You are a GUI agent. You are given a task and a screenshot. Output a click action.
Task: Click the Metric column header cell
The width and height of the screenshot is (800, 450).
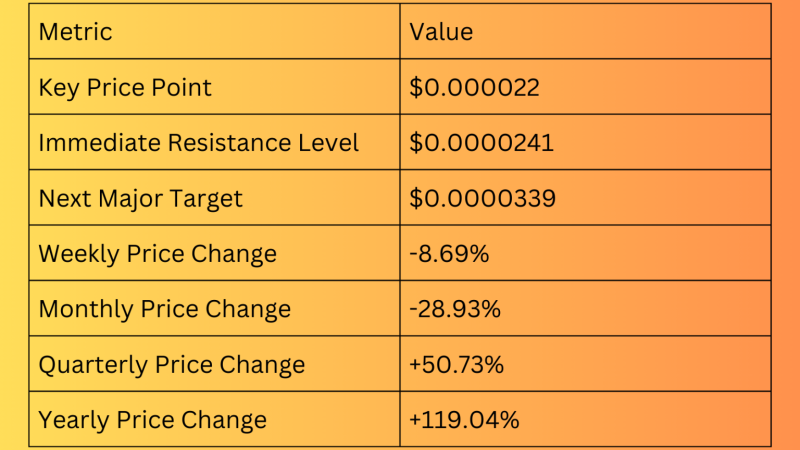pos(76,32)
